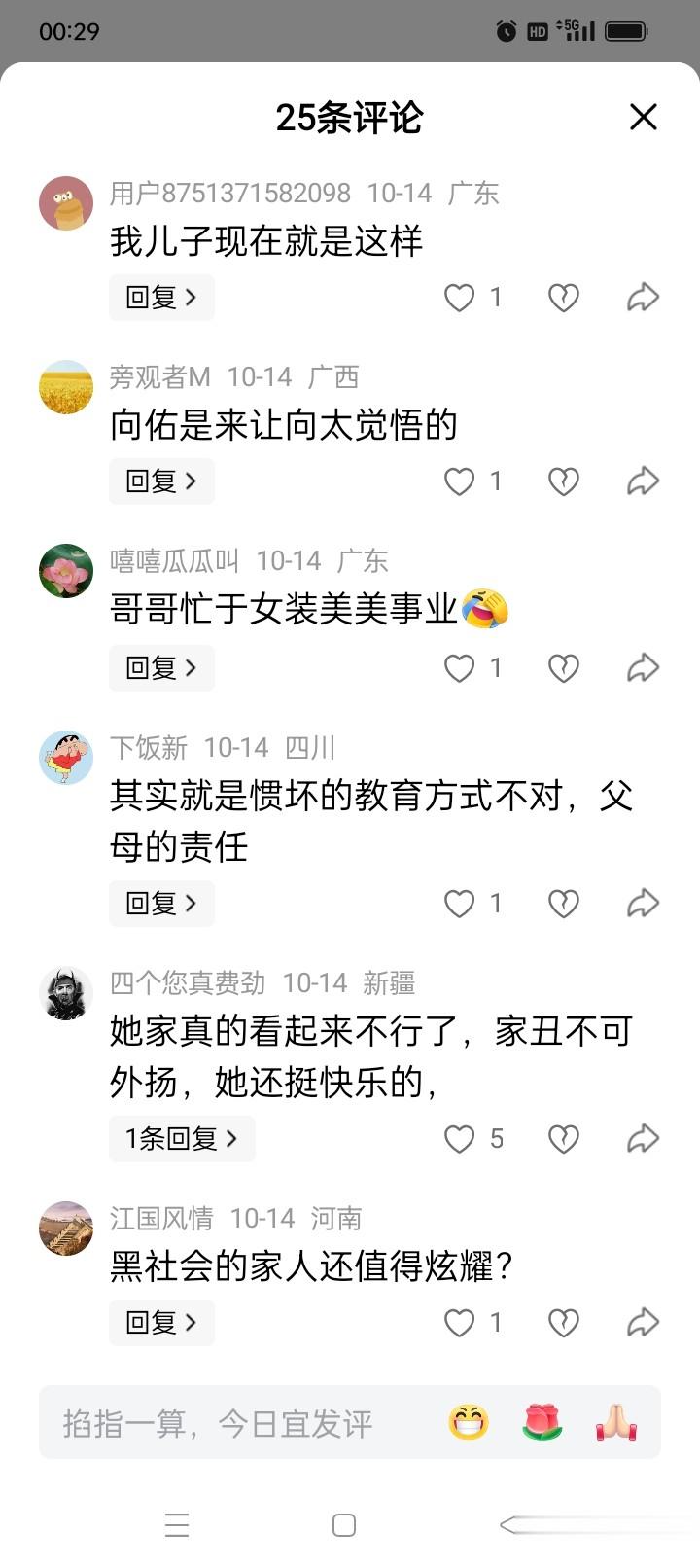Like the comment by 用户8751371582098

point(459,298)
